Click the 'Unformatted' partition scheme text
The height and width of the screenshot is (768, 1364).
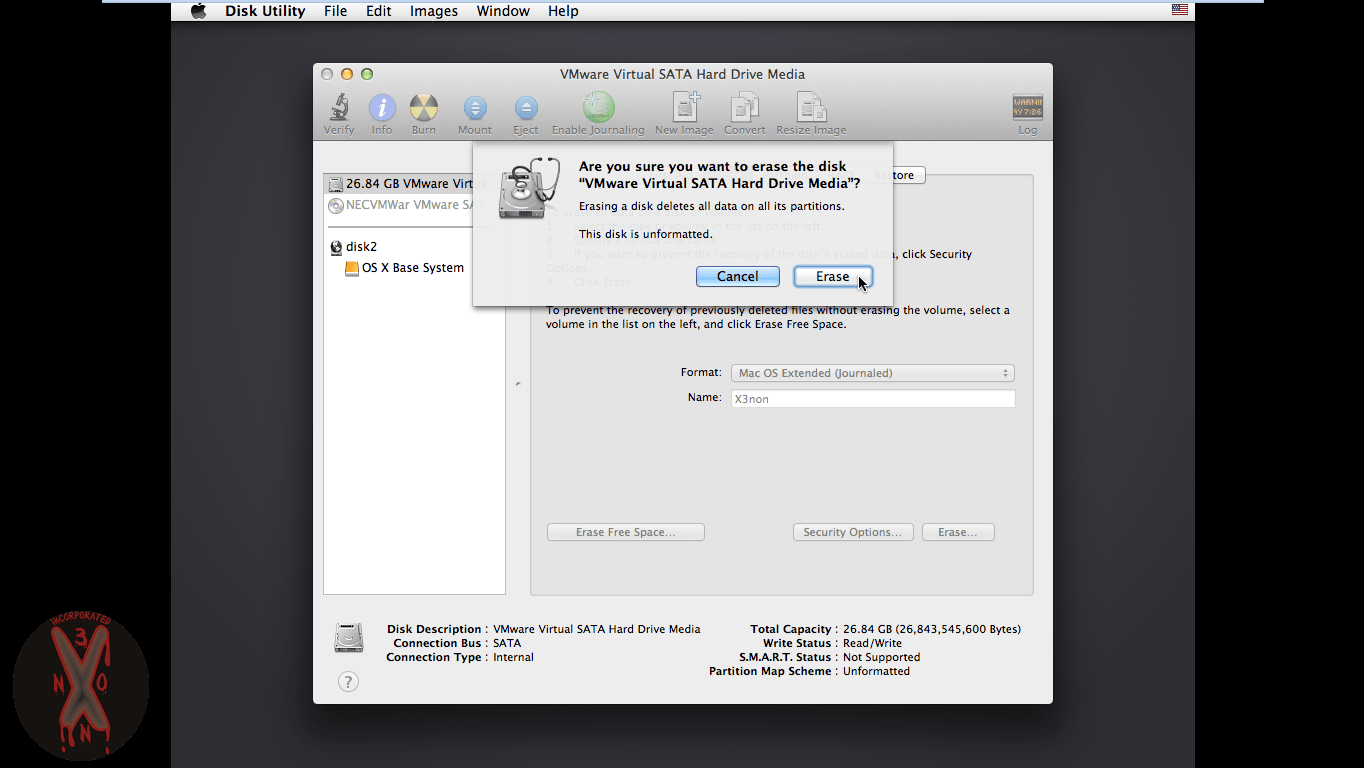pyautogui.click(x=876, y=672)
